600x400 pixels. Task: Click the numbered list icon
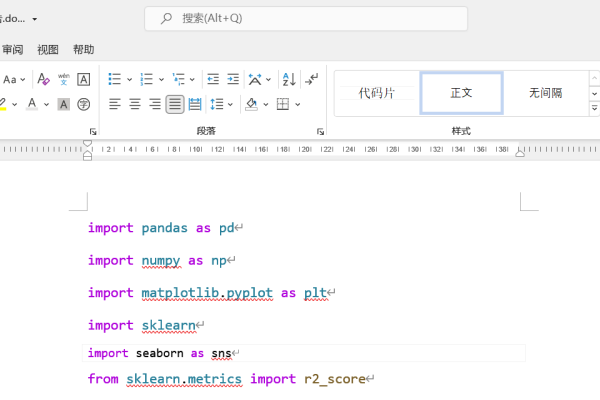pyautogui.click(x=146, y=79)
